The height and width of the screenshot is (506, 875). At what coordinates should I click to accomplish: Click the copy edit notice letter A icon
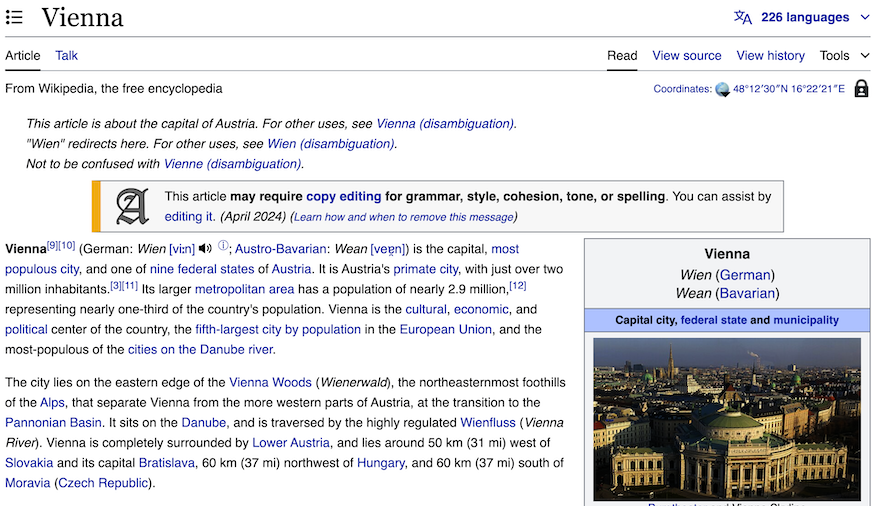(x=132, y=206)
